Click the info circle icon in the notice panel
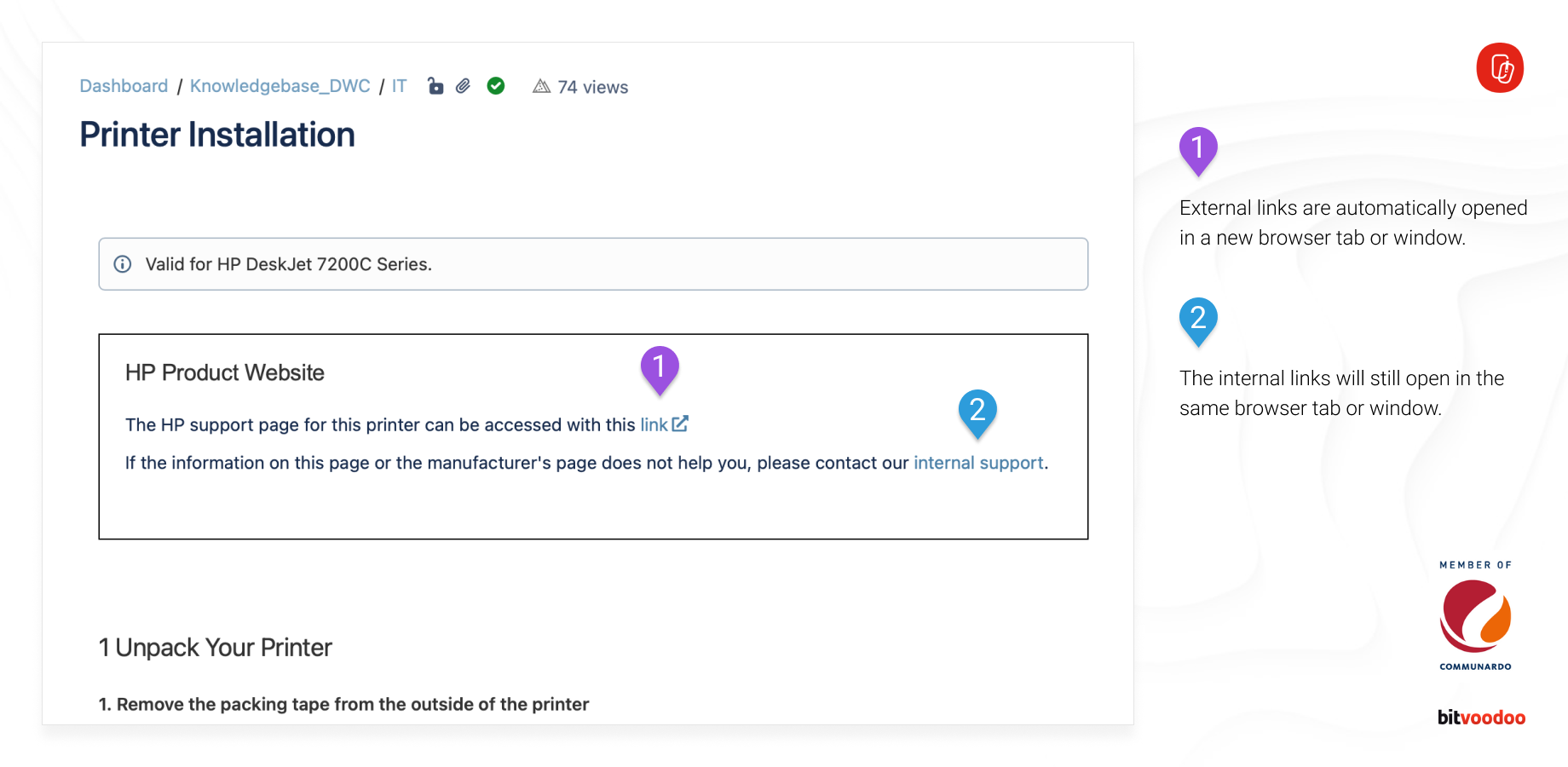 click(124, 264)
